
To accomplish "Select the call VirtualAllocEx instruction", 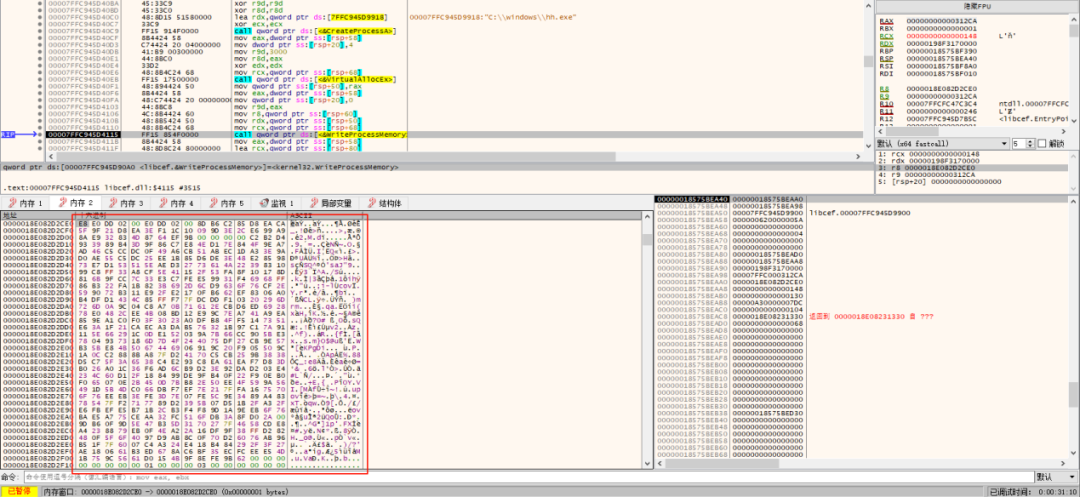I will 315,79.
